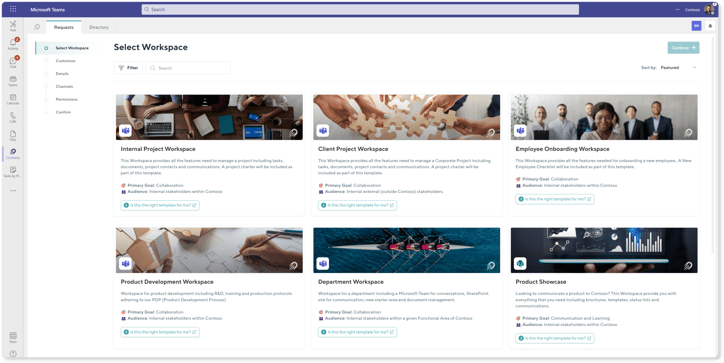Open the Hub app in sidebar
Screen dimensions: 724x363
pyautogui.click(x=13, y=25)
